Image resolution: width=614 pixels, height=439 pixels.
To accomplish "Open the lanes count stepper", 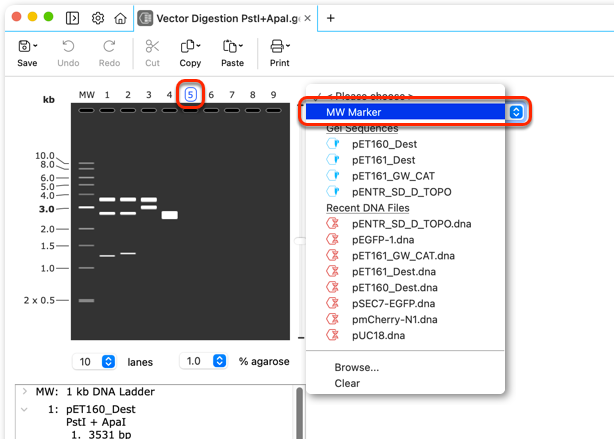I will [x=108, y=361].
